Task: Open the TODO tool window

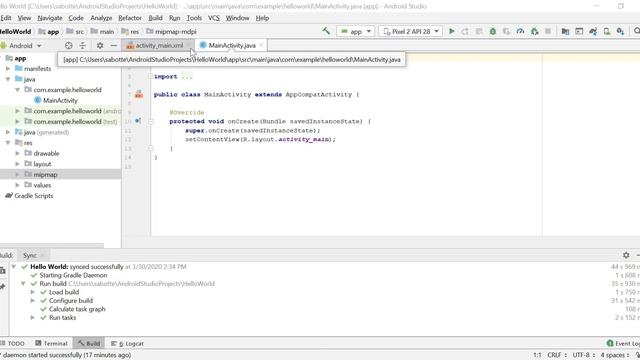Action: (13, 344)
